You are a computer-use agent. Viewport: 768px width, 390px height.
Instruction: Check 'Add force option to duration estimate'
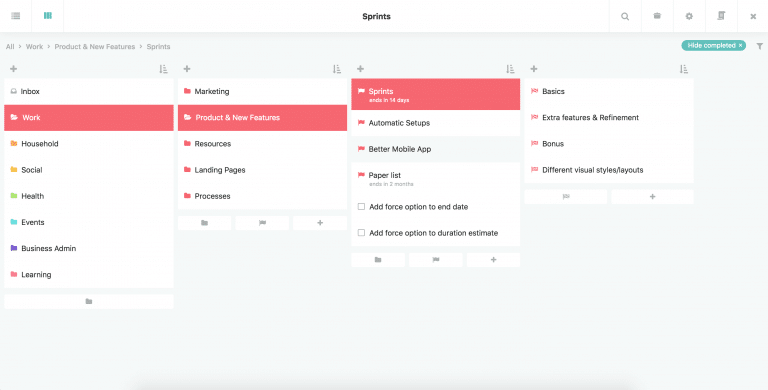pyautogui.click(x=361, y=233)
